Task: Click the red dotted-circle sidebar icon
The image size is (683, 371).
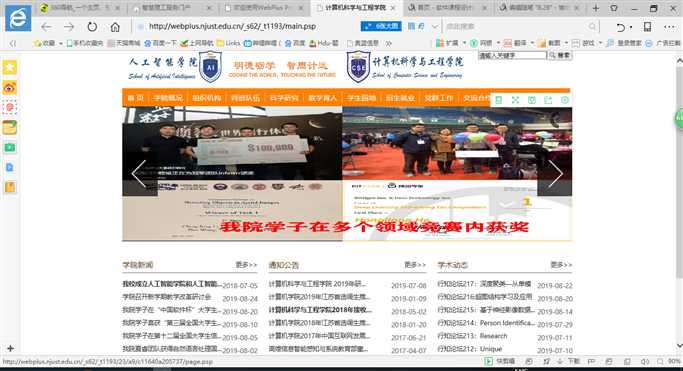Action: (x=10, y=107)
